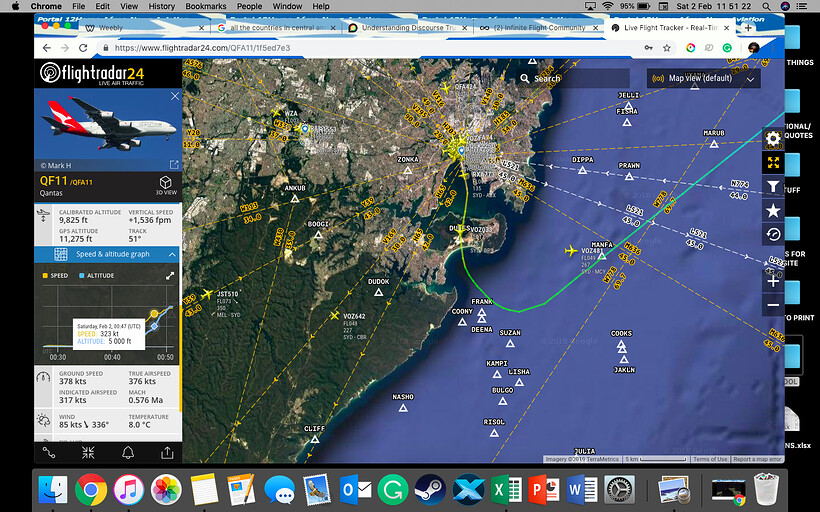This screenshot has height=512, width=820.
Task: Open the Chrome profile avatar
Action: click(x=753, y=48)
